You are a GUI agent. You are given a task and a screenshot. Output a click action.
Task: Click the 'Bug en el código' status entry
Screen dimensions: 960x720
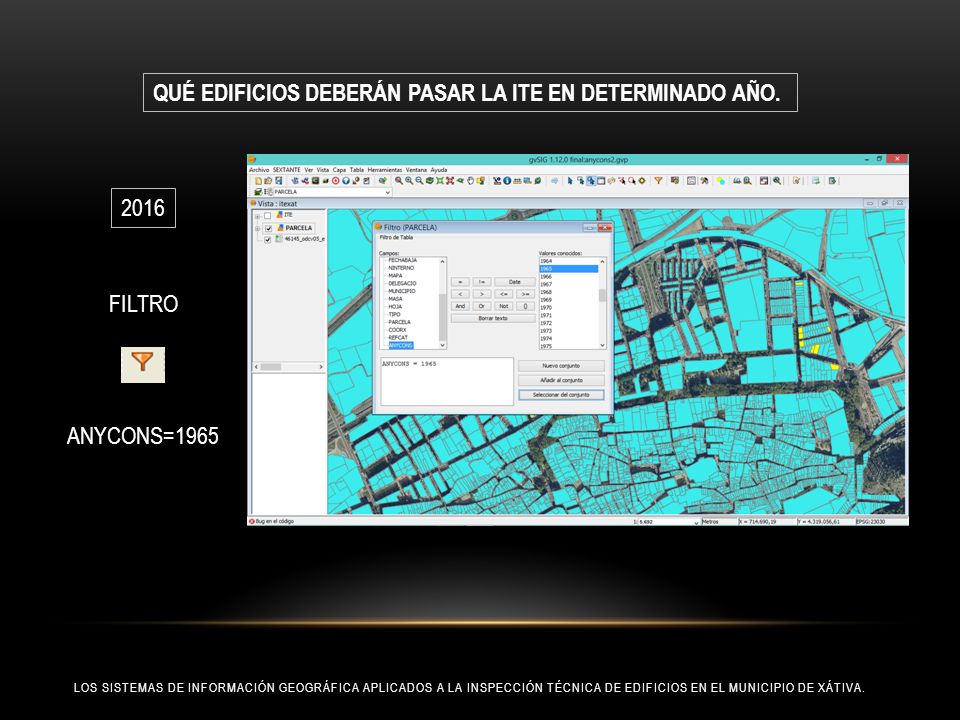point(271,521)
